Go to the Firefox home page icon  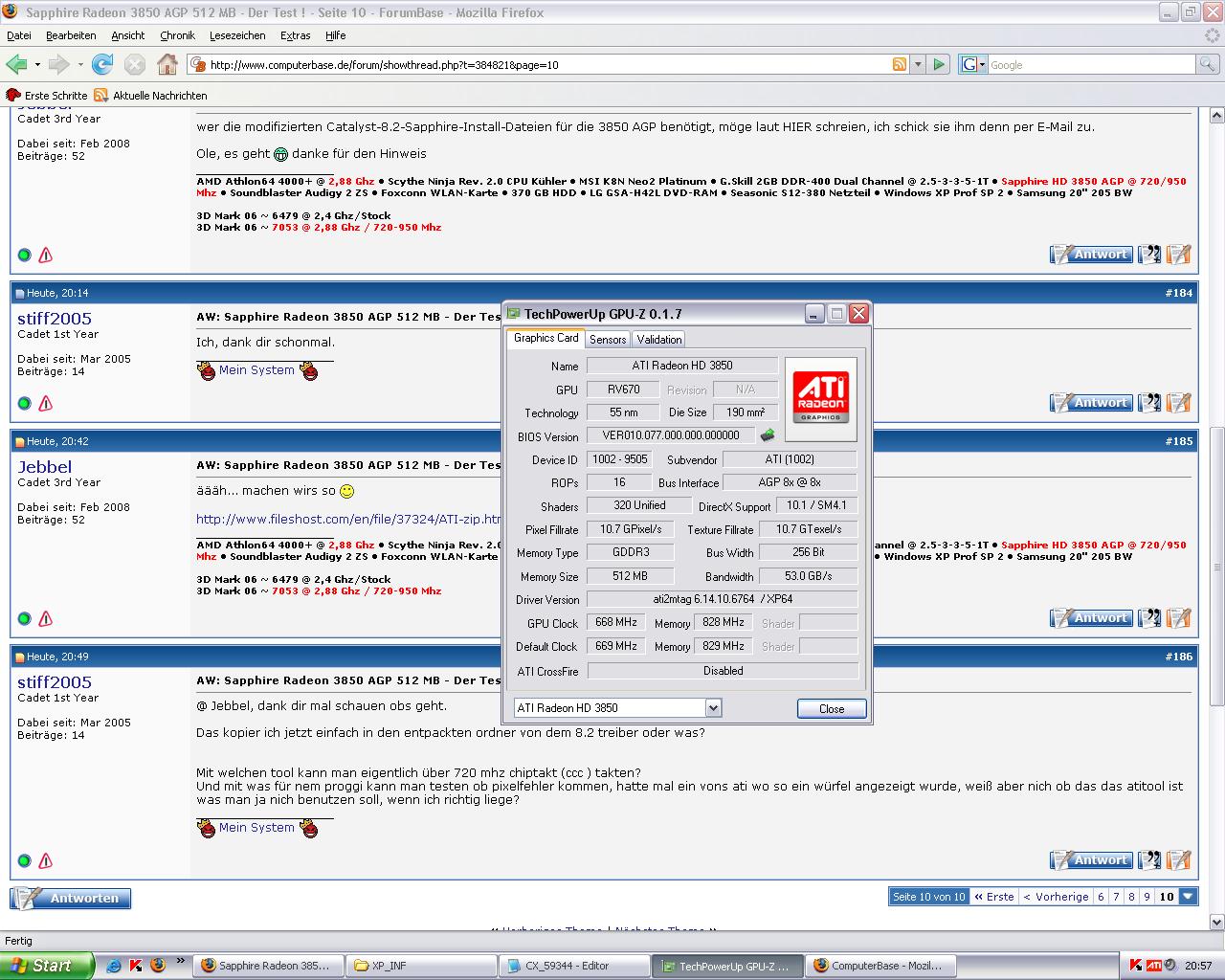click(167, 64)
